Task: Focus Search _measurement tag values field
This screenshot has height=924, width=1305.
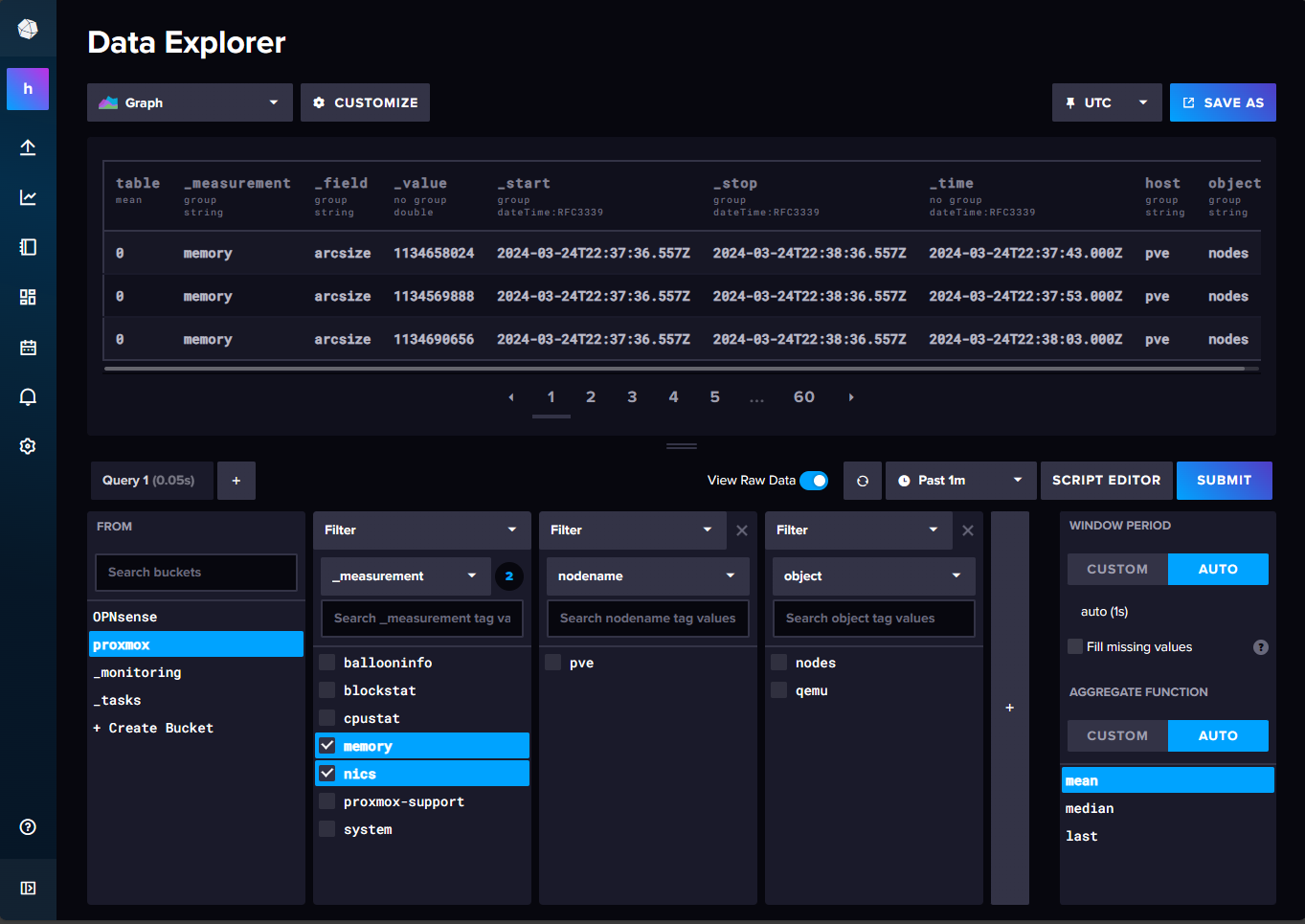Action: click(422, 619)
